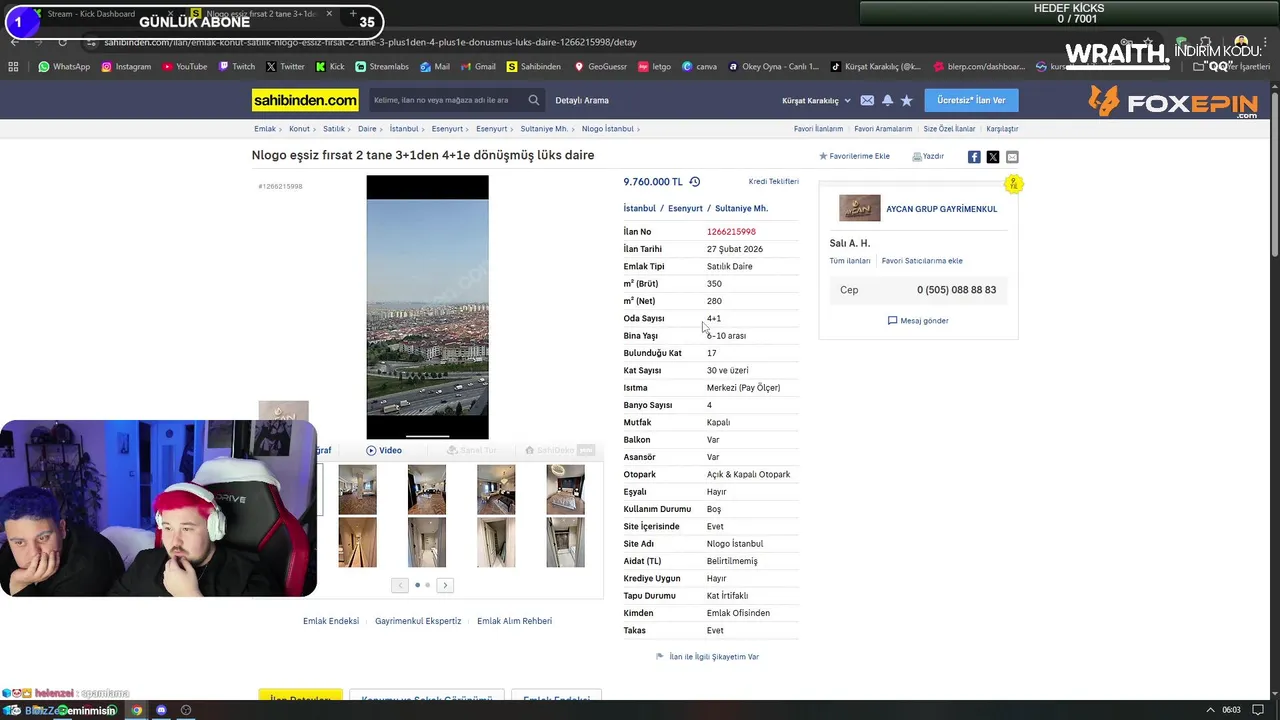
Task: Click Favori Satıcılarıma ekle
Action: point(922,261)
